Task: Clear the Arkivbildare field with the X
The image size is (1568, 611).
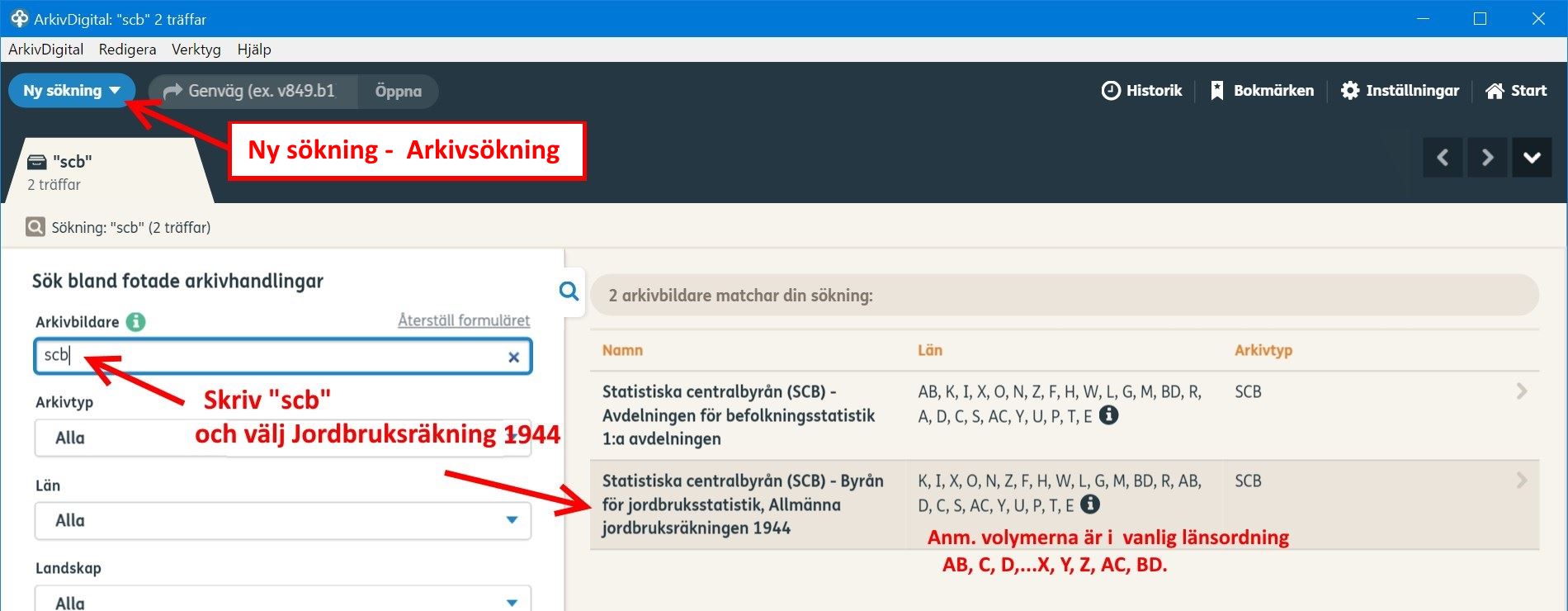Action: (513, 357)
